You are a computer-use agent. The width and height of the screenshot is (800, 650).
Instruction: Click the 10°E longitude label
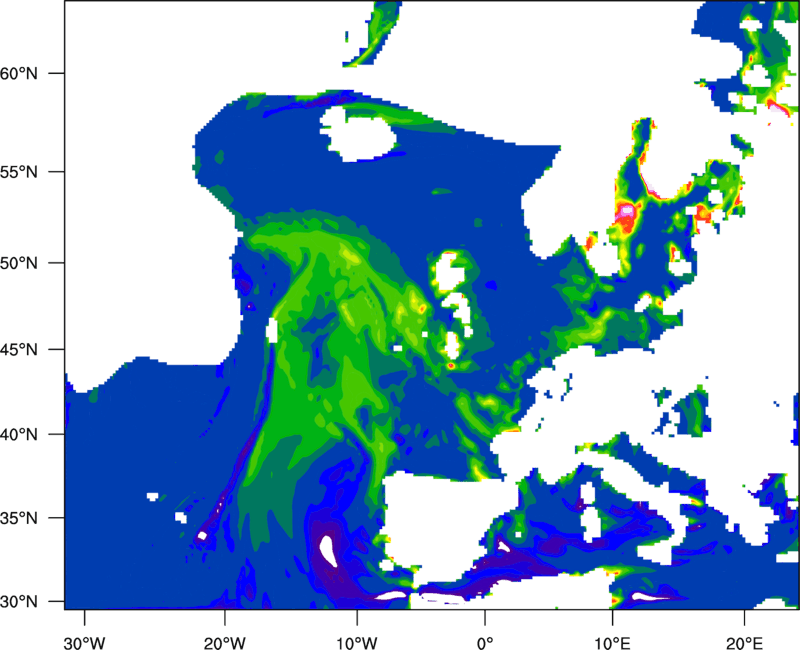(612, 643)
